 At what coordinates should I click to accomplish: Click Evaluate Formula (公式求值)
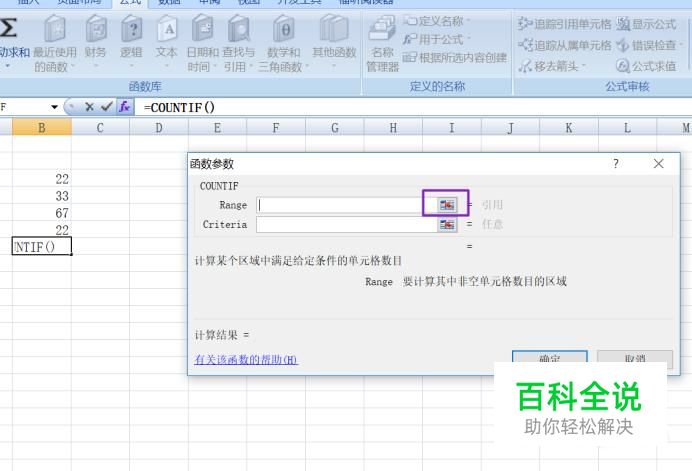pyautogui.click(x=646, y=66)
